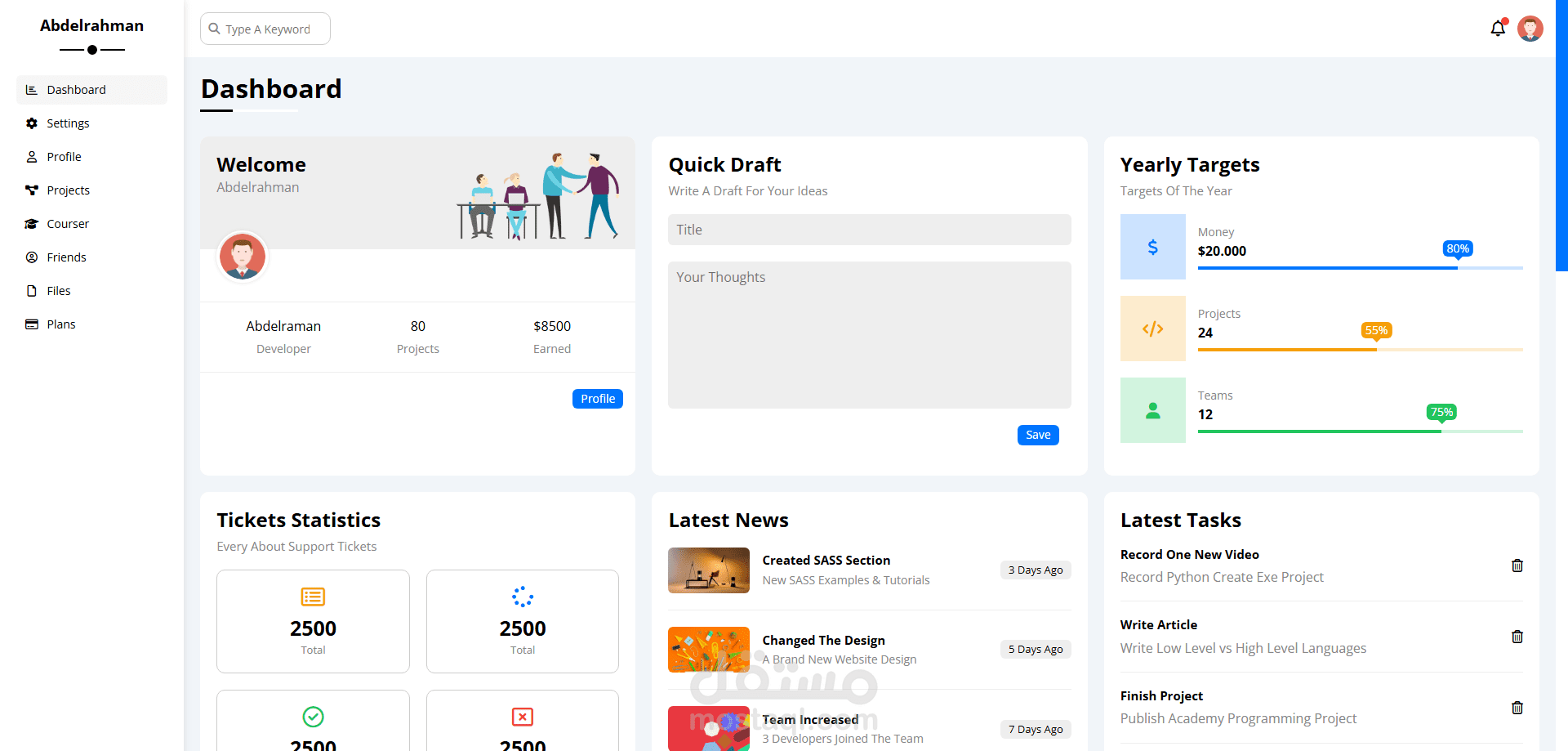
Task: Select the Settings gear icon in sidebar
Action: (x=31, y=123)
